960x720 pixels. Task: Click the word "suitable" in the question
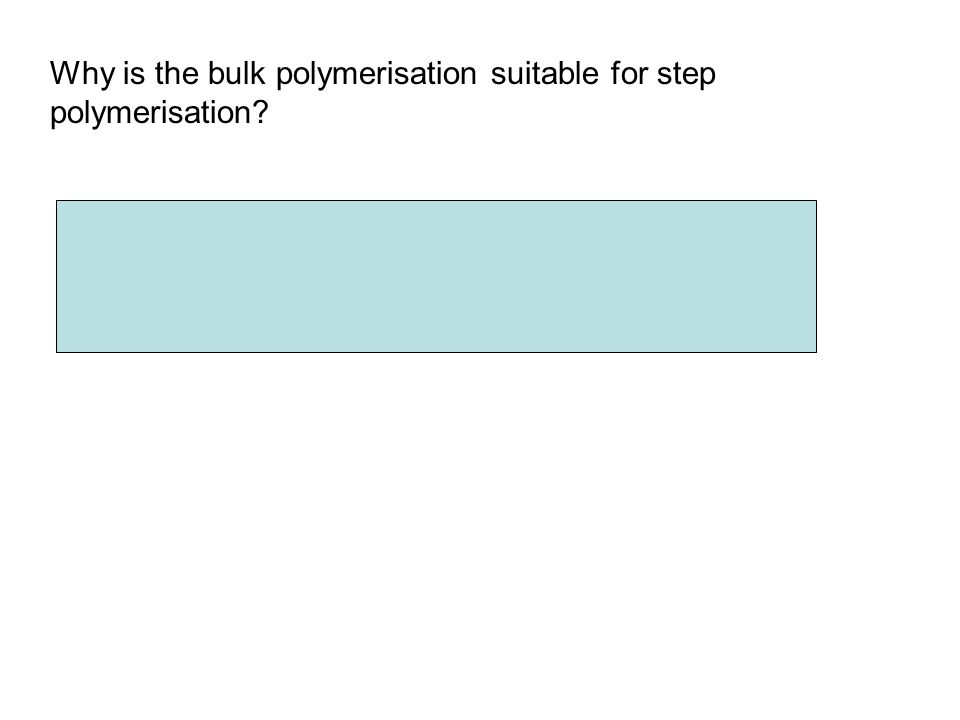[x=544, y=73]
